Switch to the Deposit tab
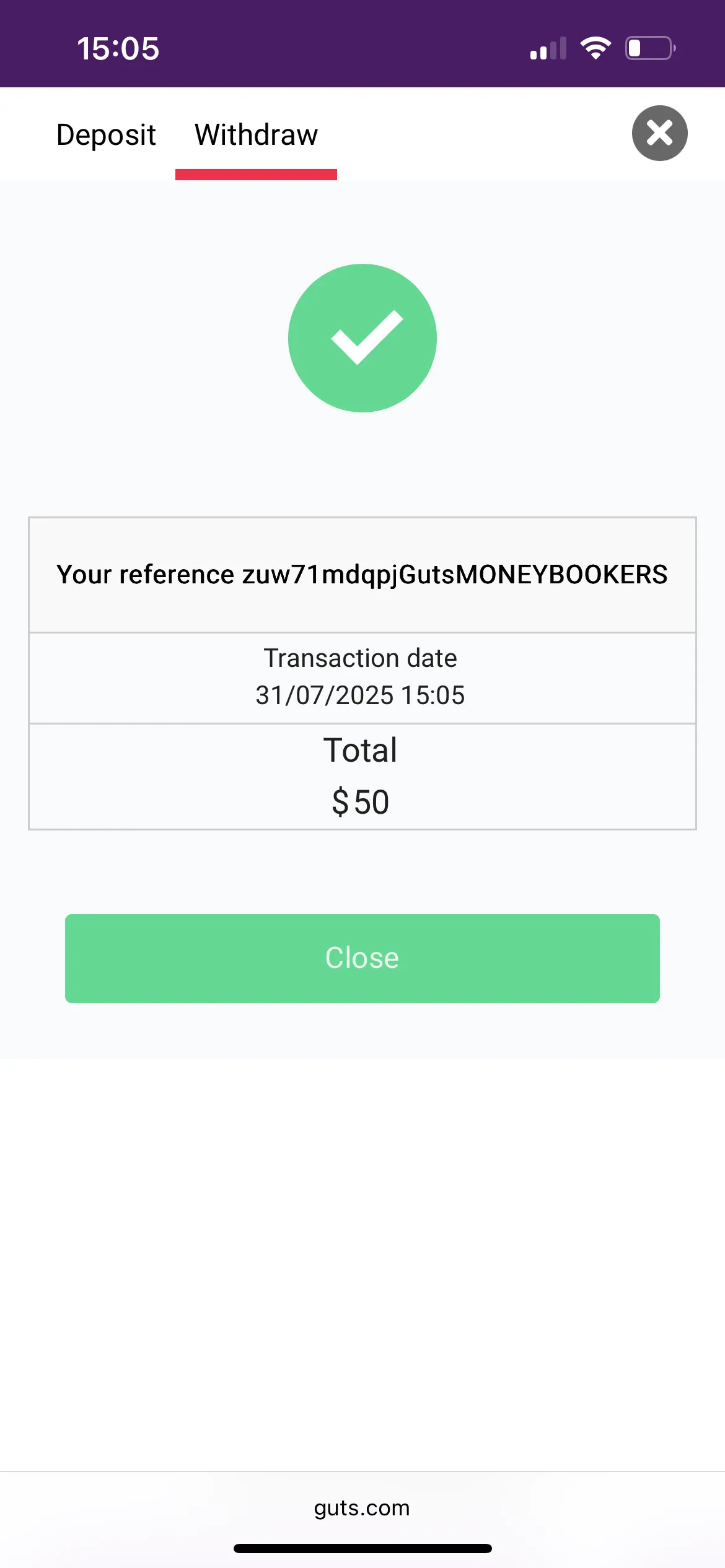725x1568 pixels. [106, 135]
